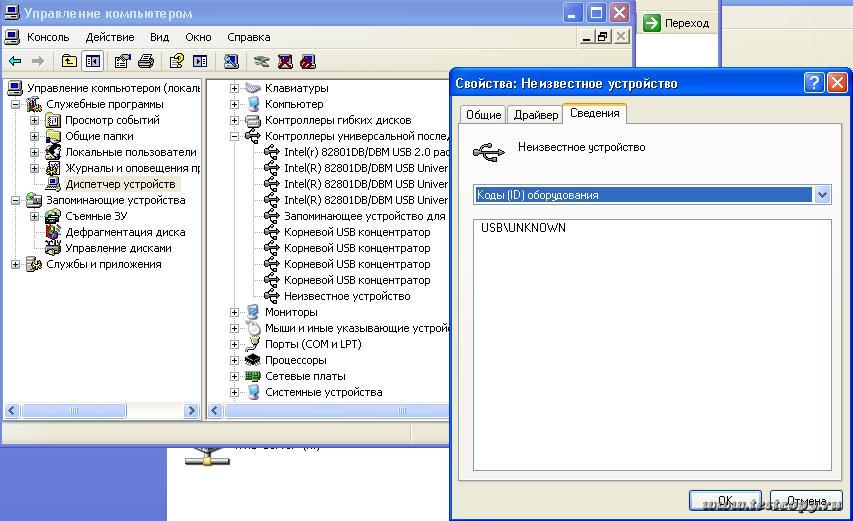Click the green Back arrow in toolbar
Screen dimensions: 853x521
15,61
